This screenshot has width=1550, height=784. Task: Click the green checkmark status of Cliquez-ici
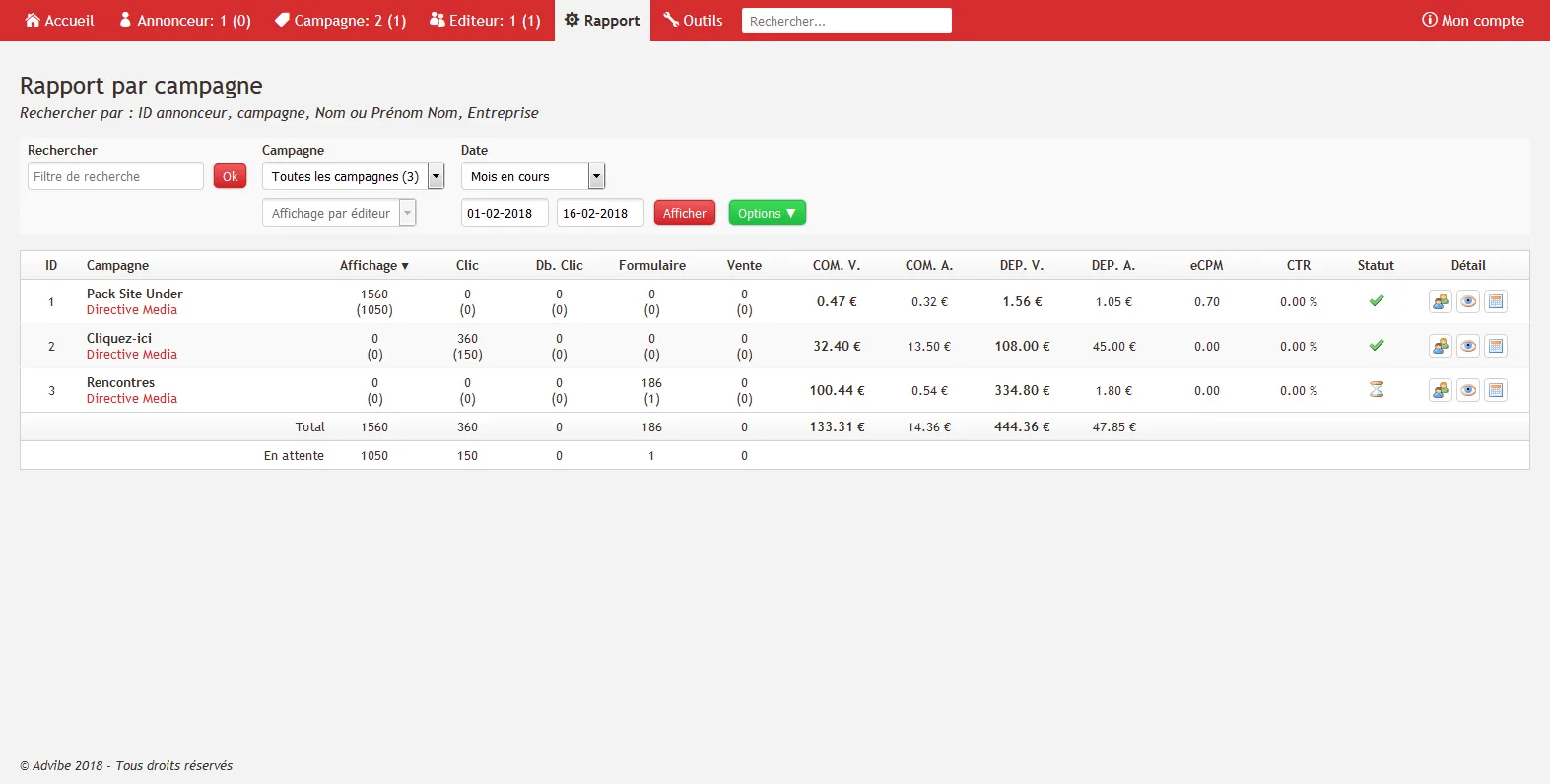tap(1377, 346)
